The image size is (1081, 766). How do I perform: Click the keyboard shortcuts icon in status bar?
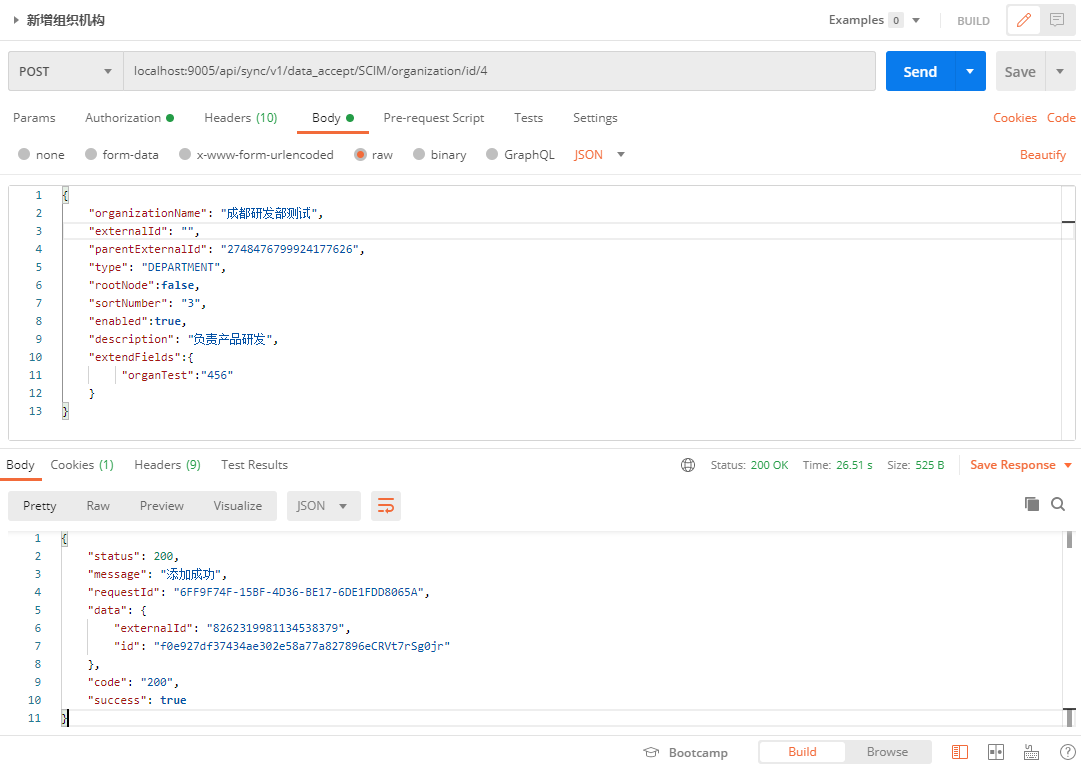click(1031, 752)
